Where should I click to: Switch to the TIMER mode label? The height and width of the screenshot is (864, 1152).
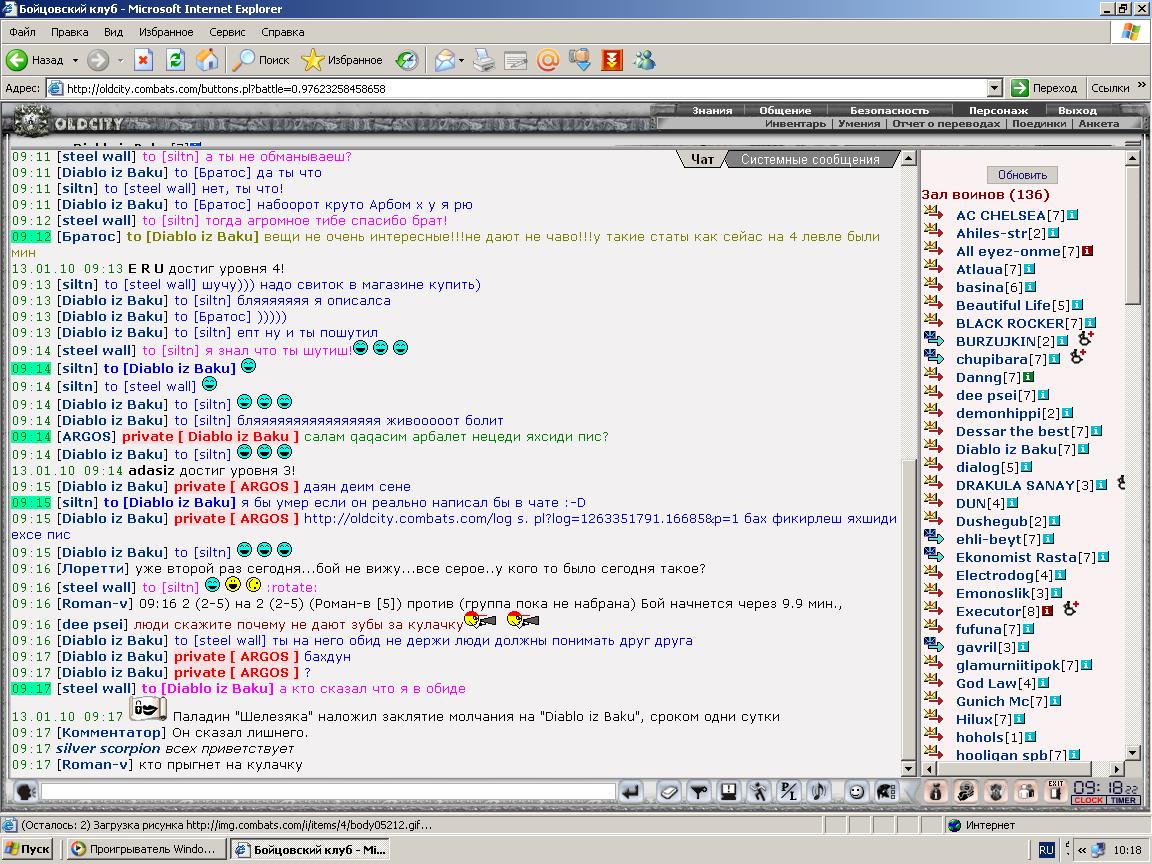(1123, 800)
